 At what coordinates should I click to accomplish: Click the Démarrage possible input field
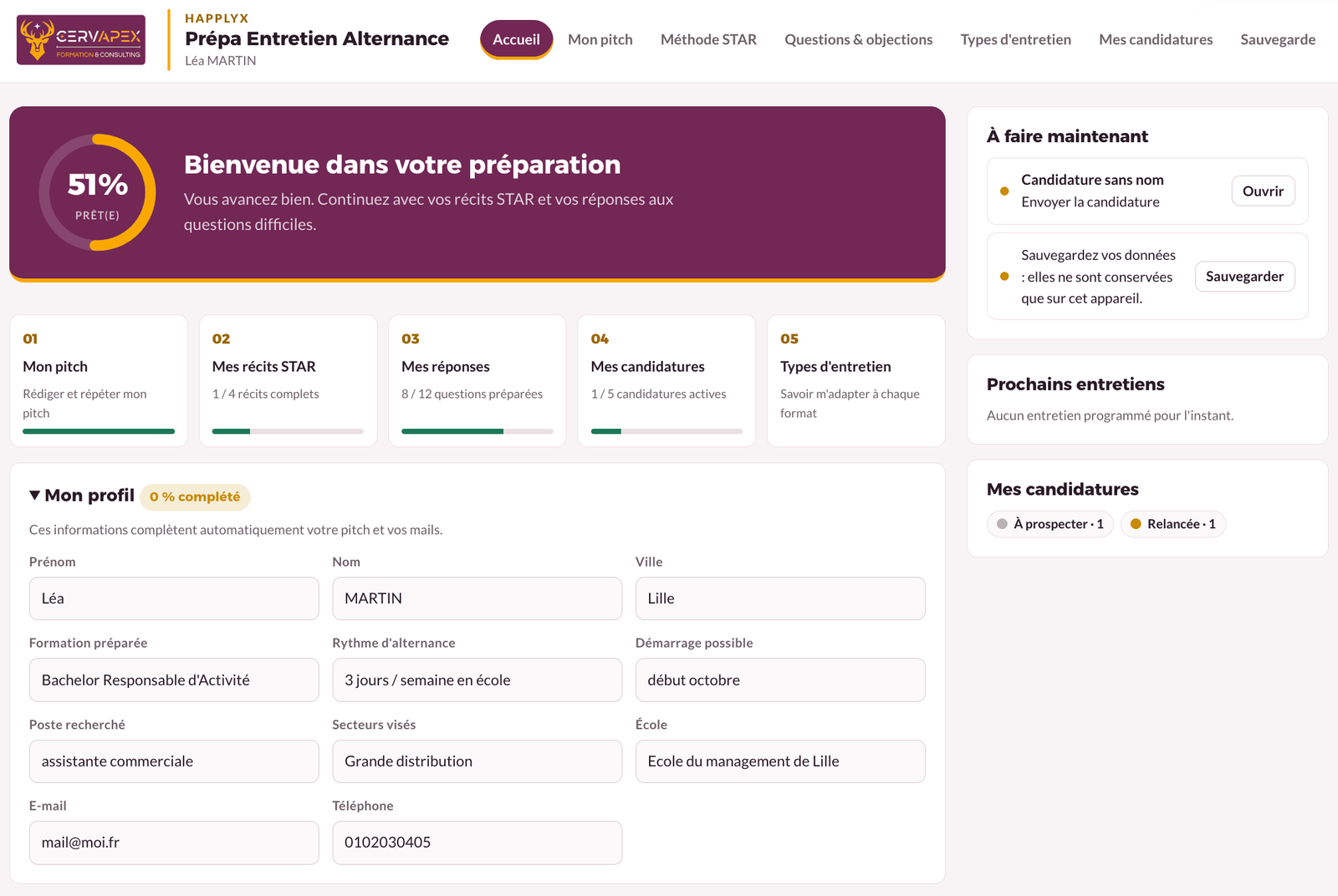pyautogui.click(x=780, y=680)
